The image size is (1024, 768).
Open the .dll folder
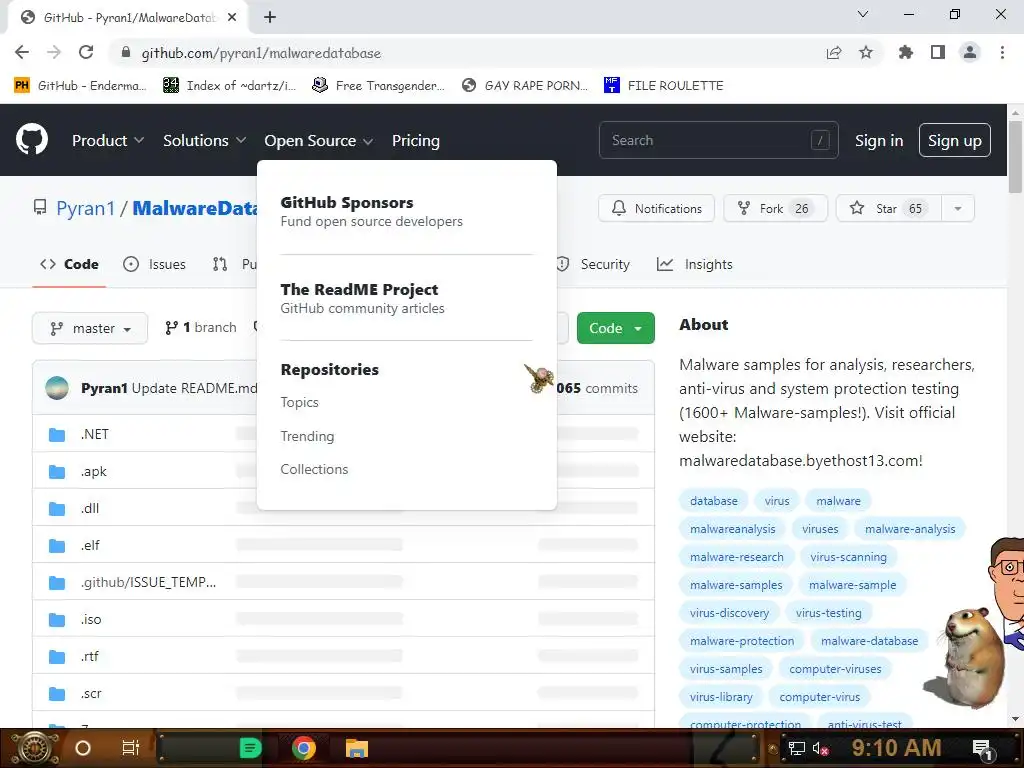(90, 508)
